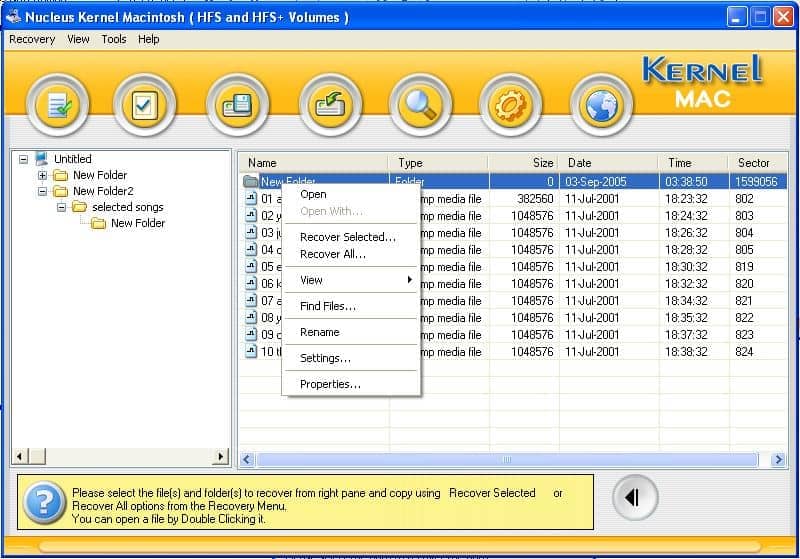Collapse the selected songs tree node

61,207
